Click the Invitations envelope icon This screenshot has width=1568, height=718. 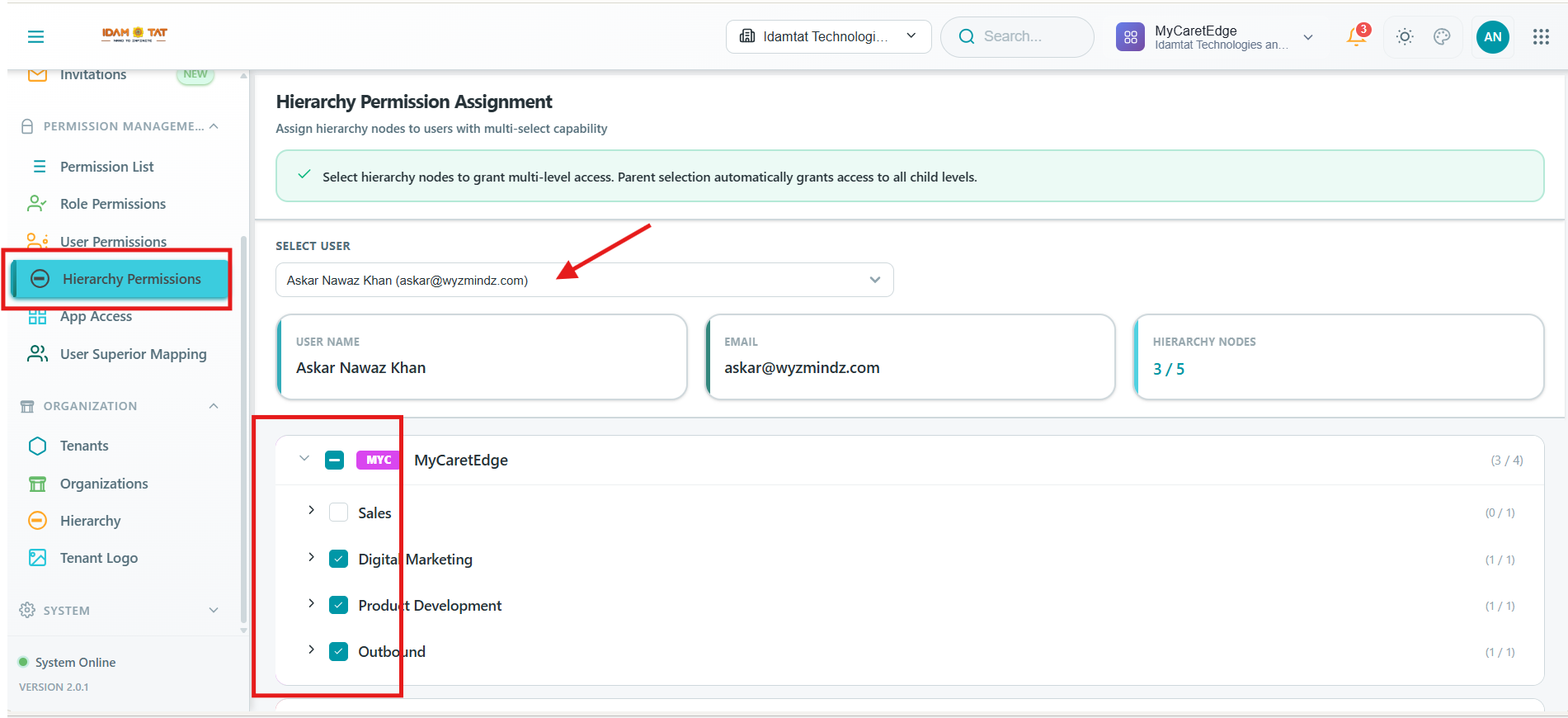pyautogui.click(x=37, y=74)
